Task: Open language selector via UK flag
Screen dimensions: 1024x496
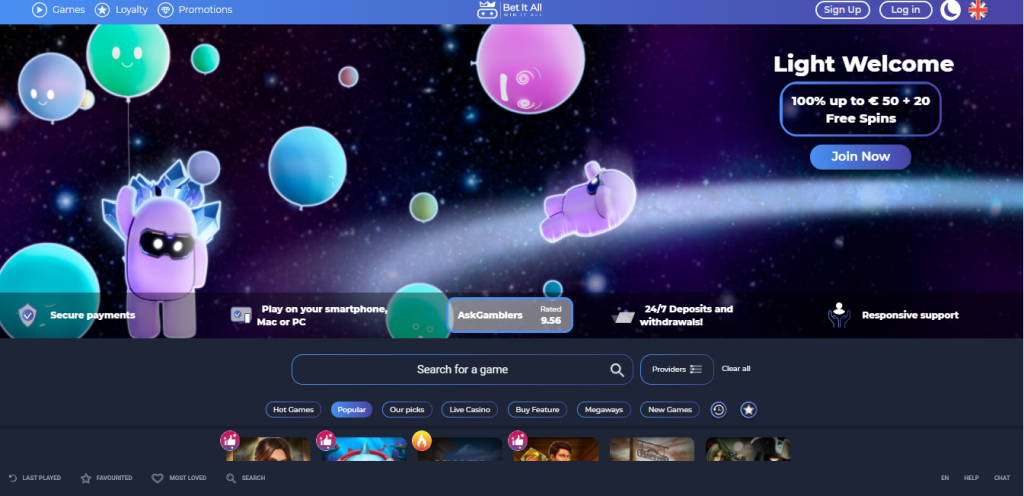Action: 978,10
